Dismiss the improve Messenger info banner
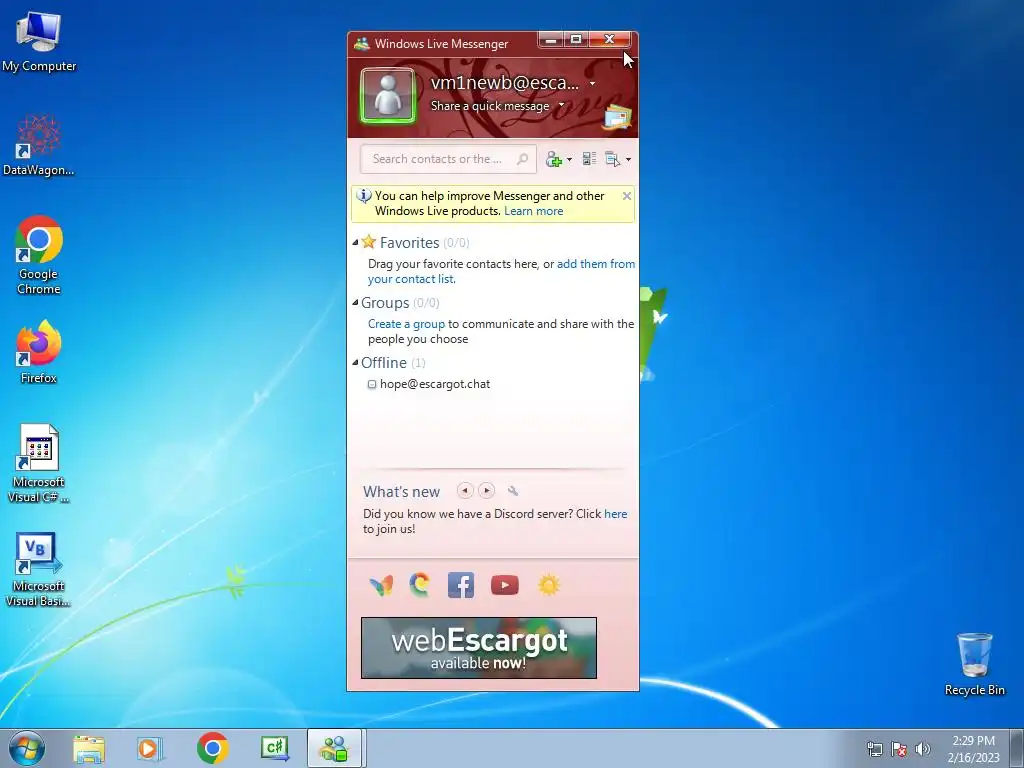The width and height of the screenshot is (1024, 768). tap(627, 196)
